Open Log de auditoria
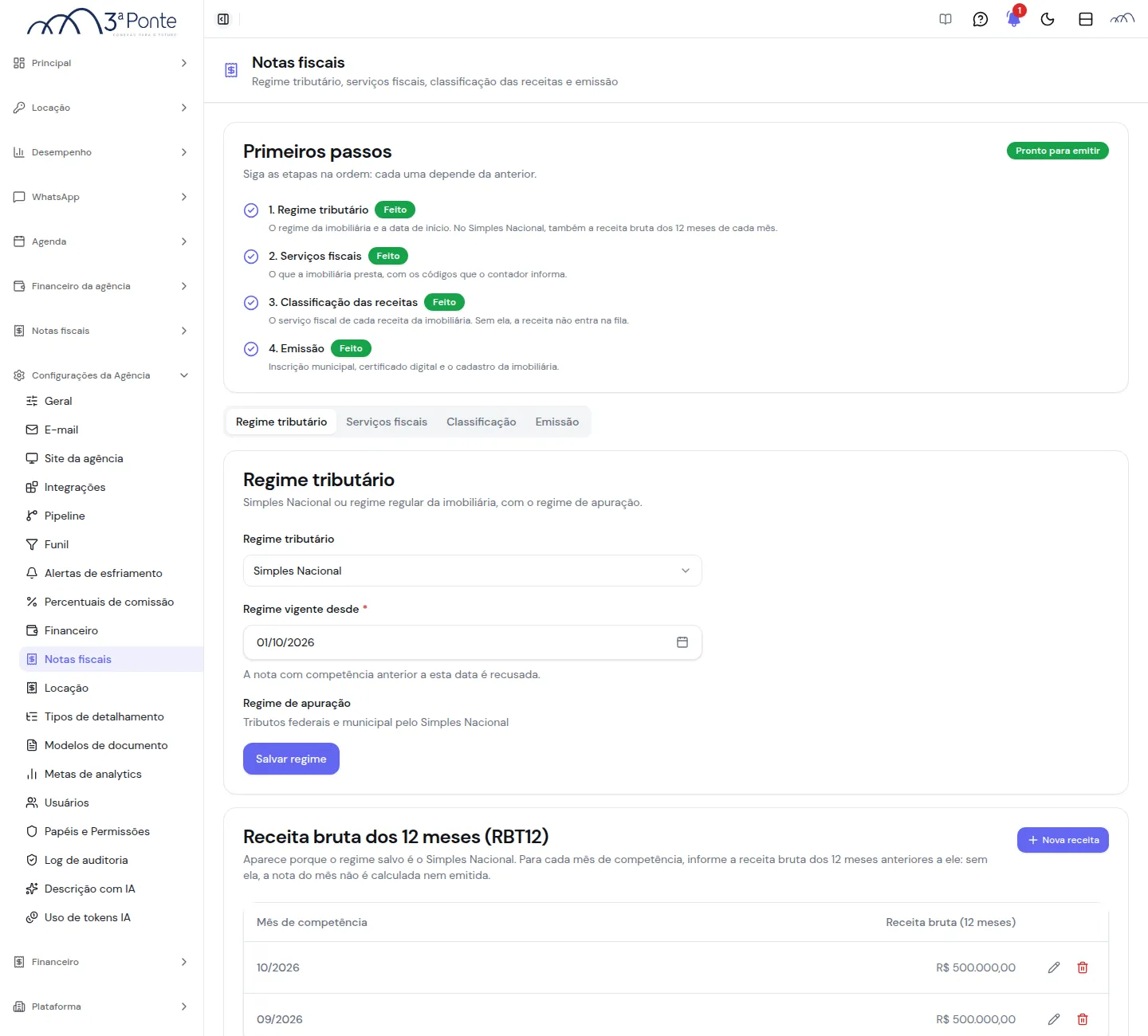The width and height of the screenshot is (1148, 1036). [x=112, y=860]
